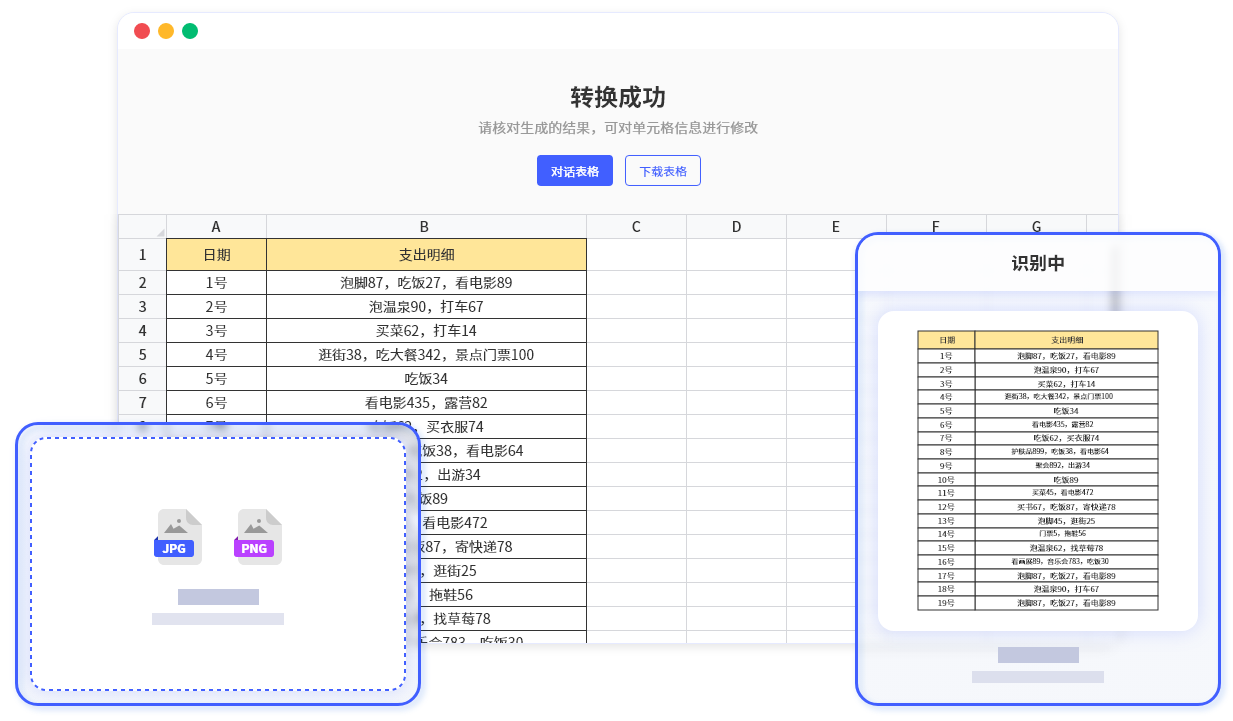
Task: Click column header B
Action: (424, 226)
